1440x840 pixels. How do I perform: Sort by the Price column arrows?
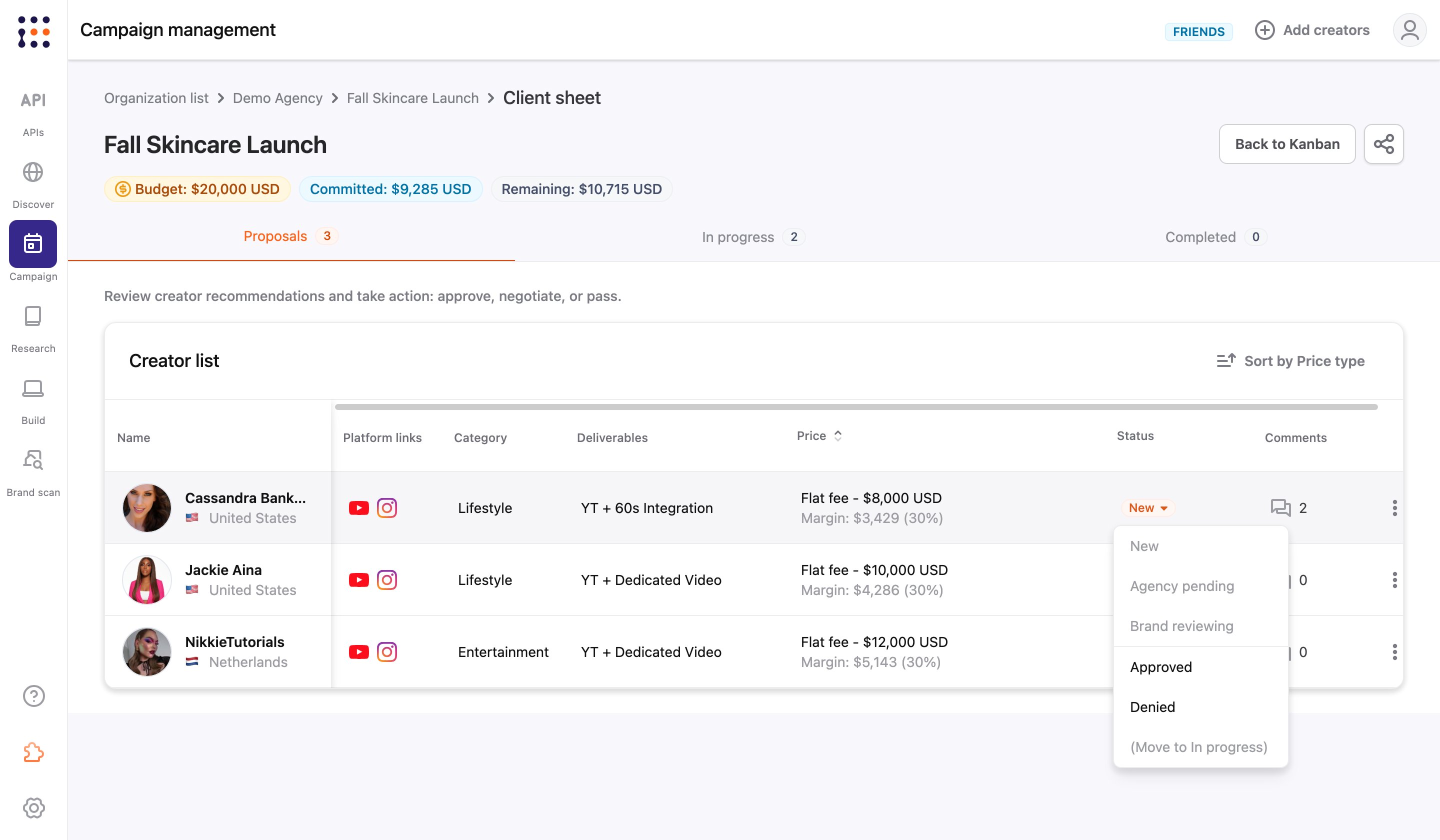tap(837, 435)
